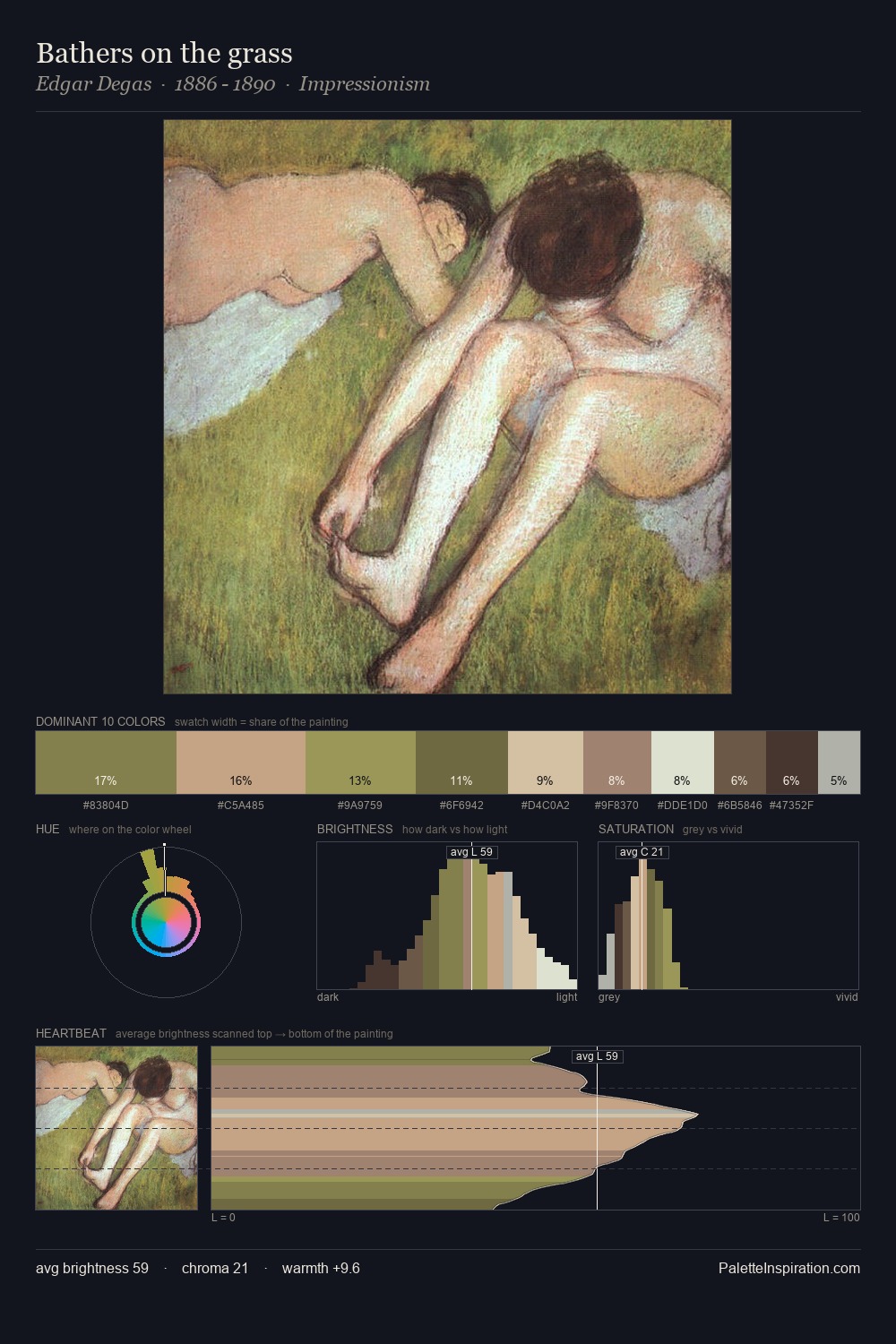Select the dark brown #47352F swatch

coord(791,762)
